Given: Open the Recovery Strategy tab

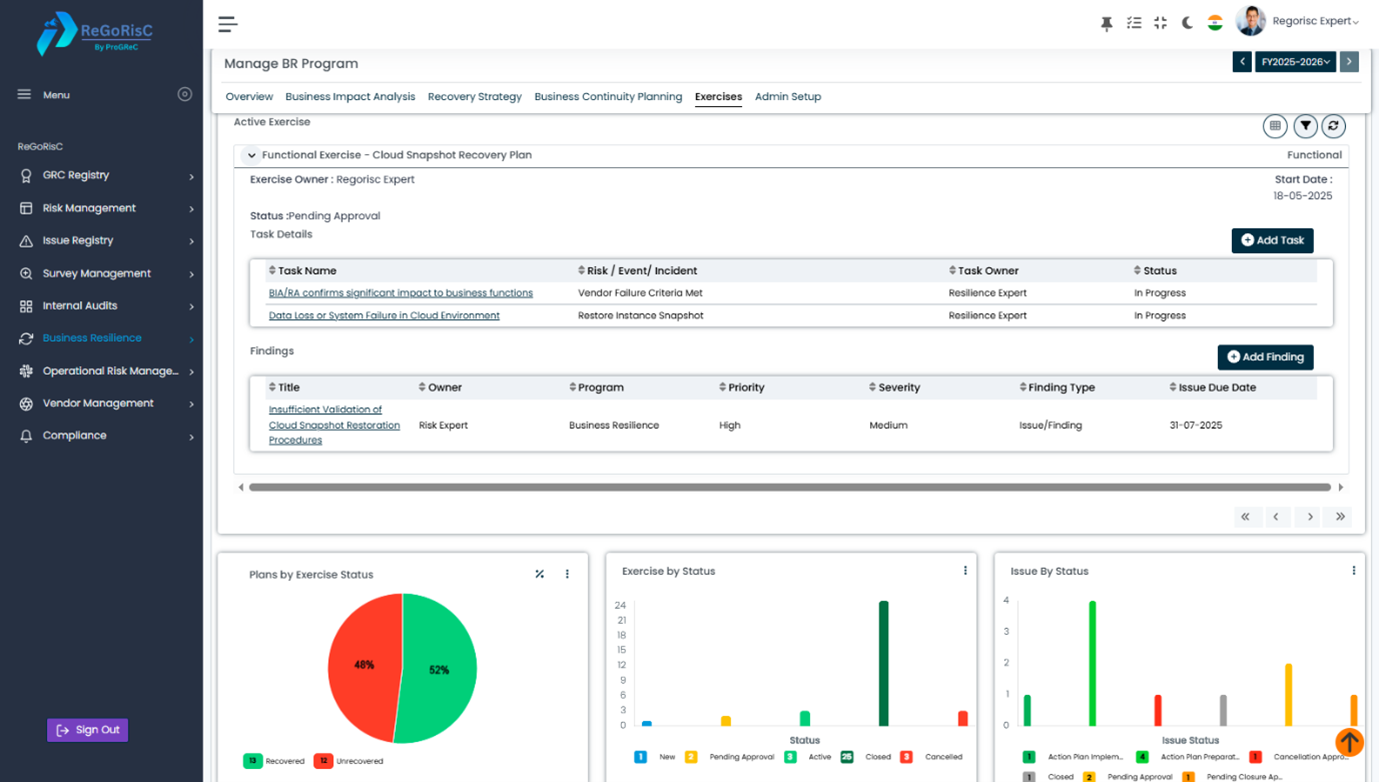Looking at the screenshot, I should 474,97.
